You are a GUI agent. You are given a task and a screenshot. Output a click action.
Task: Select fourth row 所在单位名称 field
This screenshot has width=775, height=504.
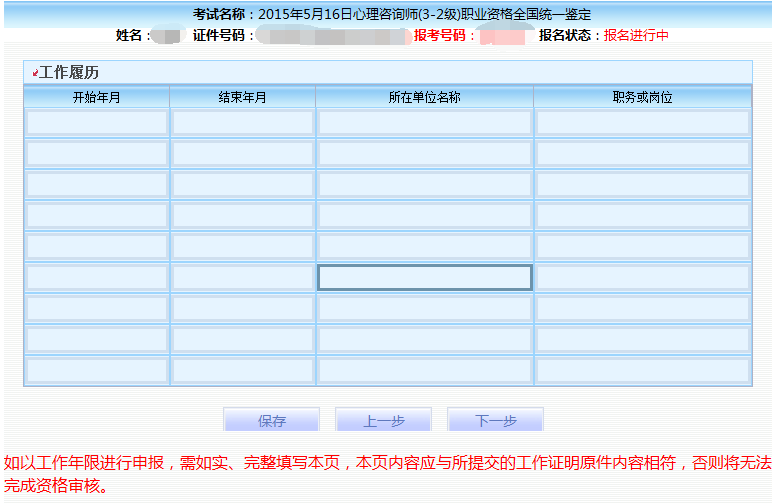click(424, 216)
